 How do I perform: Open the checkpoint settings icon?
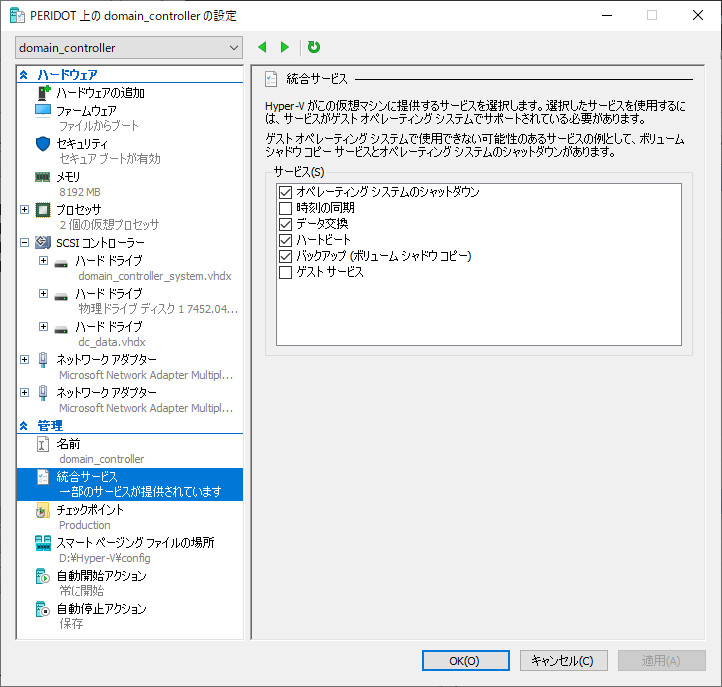[x=43, y=510]
